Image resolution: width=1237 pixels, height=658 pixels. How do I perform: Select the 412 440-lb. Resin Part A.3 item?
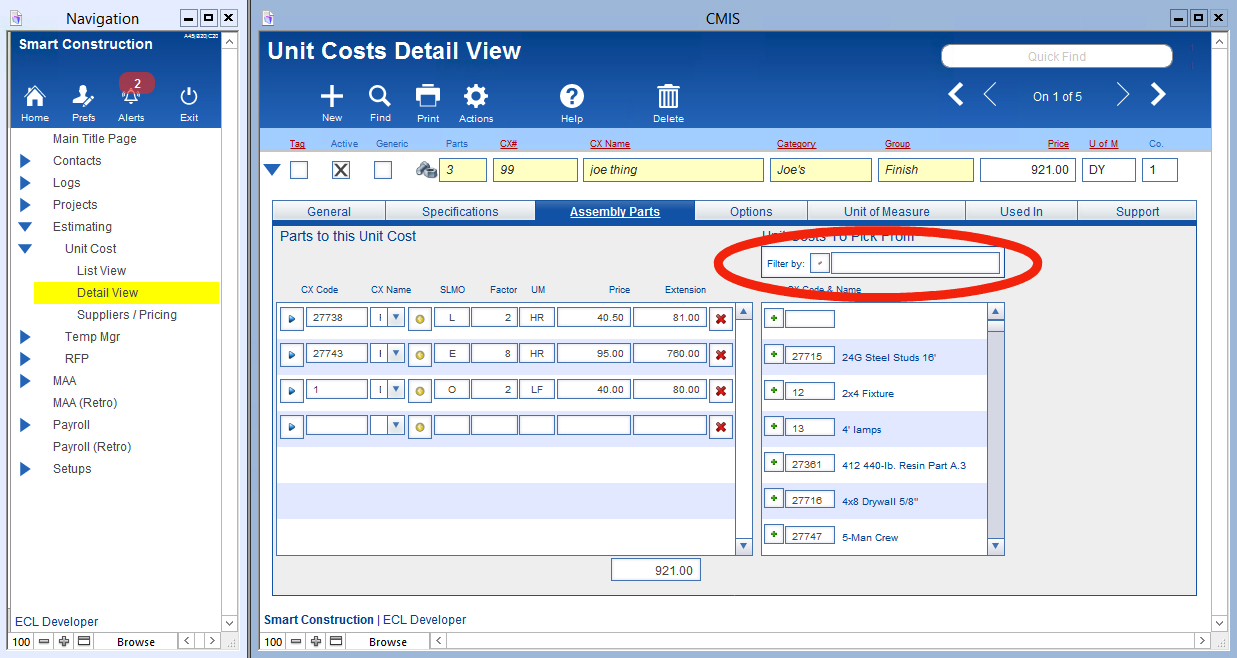(904, 465)
